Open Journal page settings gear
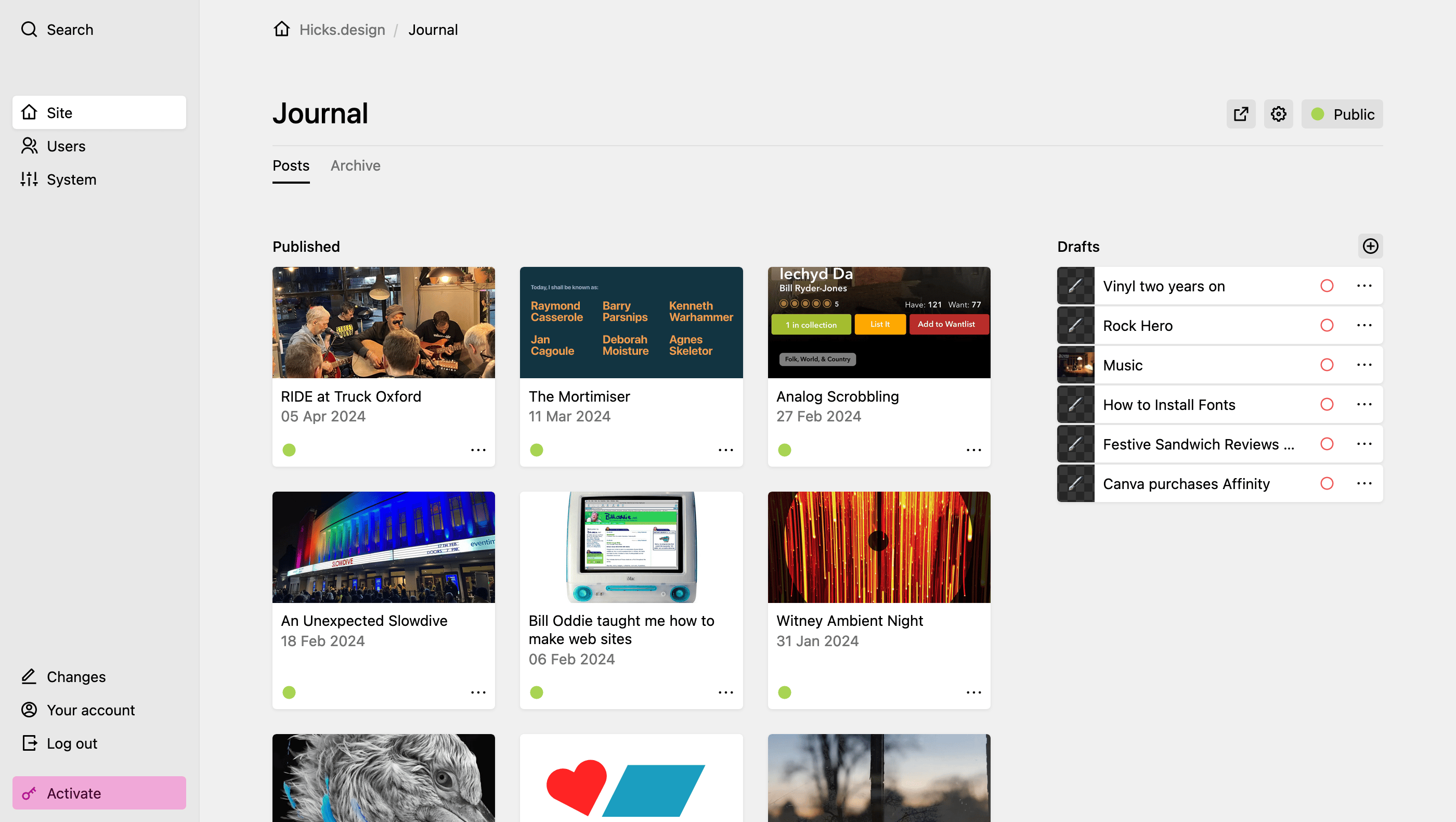This screenshot has height=822, width=1456. [x=1279, y=114]
